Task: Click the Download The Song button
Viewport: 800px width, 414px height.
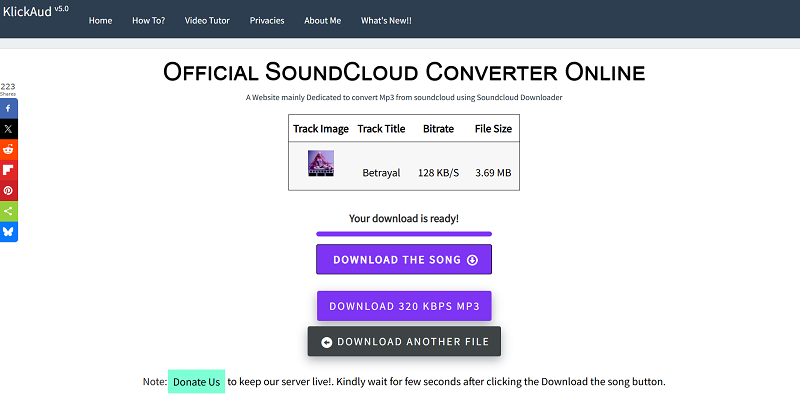Action: [x=404, y=259]
